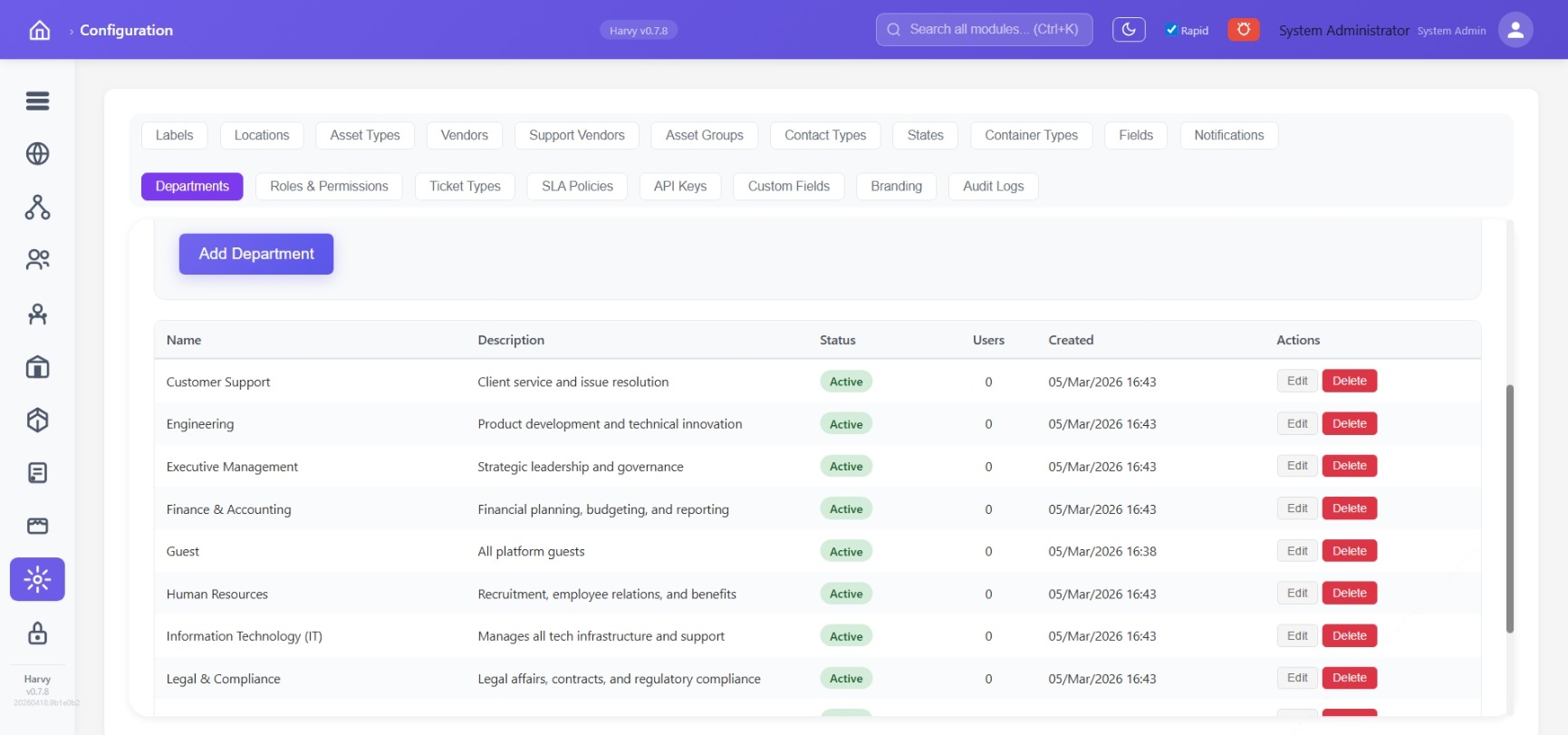Switch to the Fields tab
Viewport: 1568px width, 735px height.
click(x=1136, y=135)
